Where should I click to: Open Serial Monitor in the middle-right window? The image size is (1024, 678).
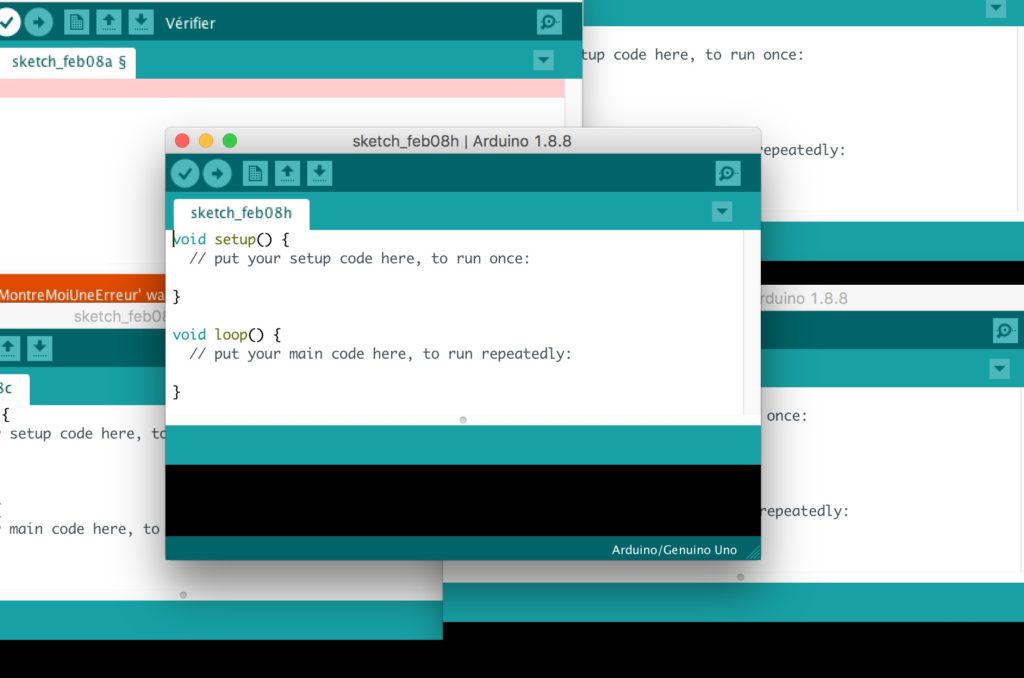(1005, 330)
